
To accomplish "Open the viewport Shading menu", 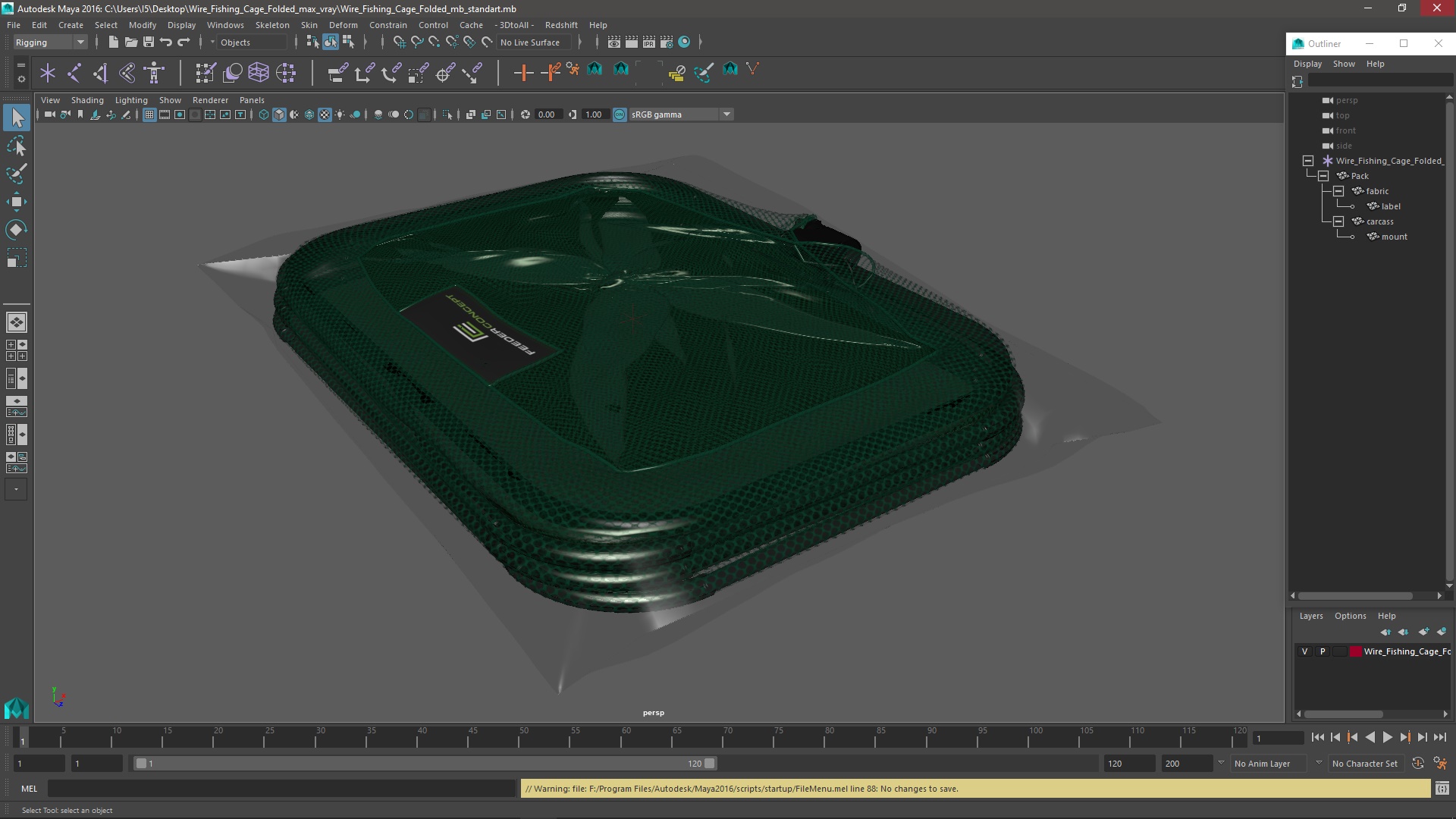I will click(x=87, y=100).
